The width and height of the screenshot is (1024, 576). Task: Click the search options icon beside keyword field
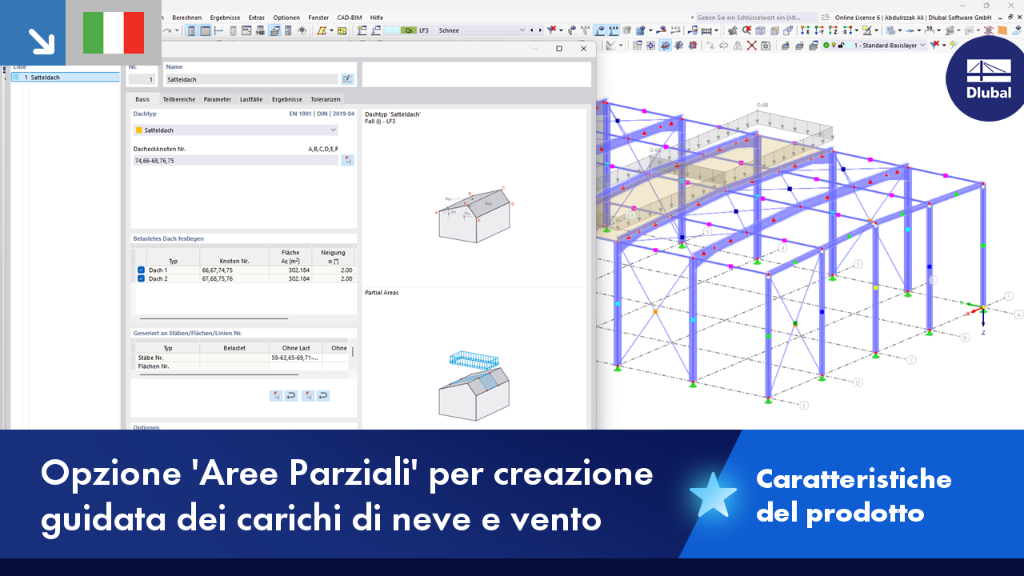(825, 18)
